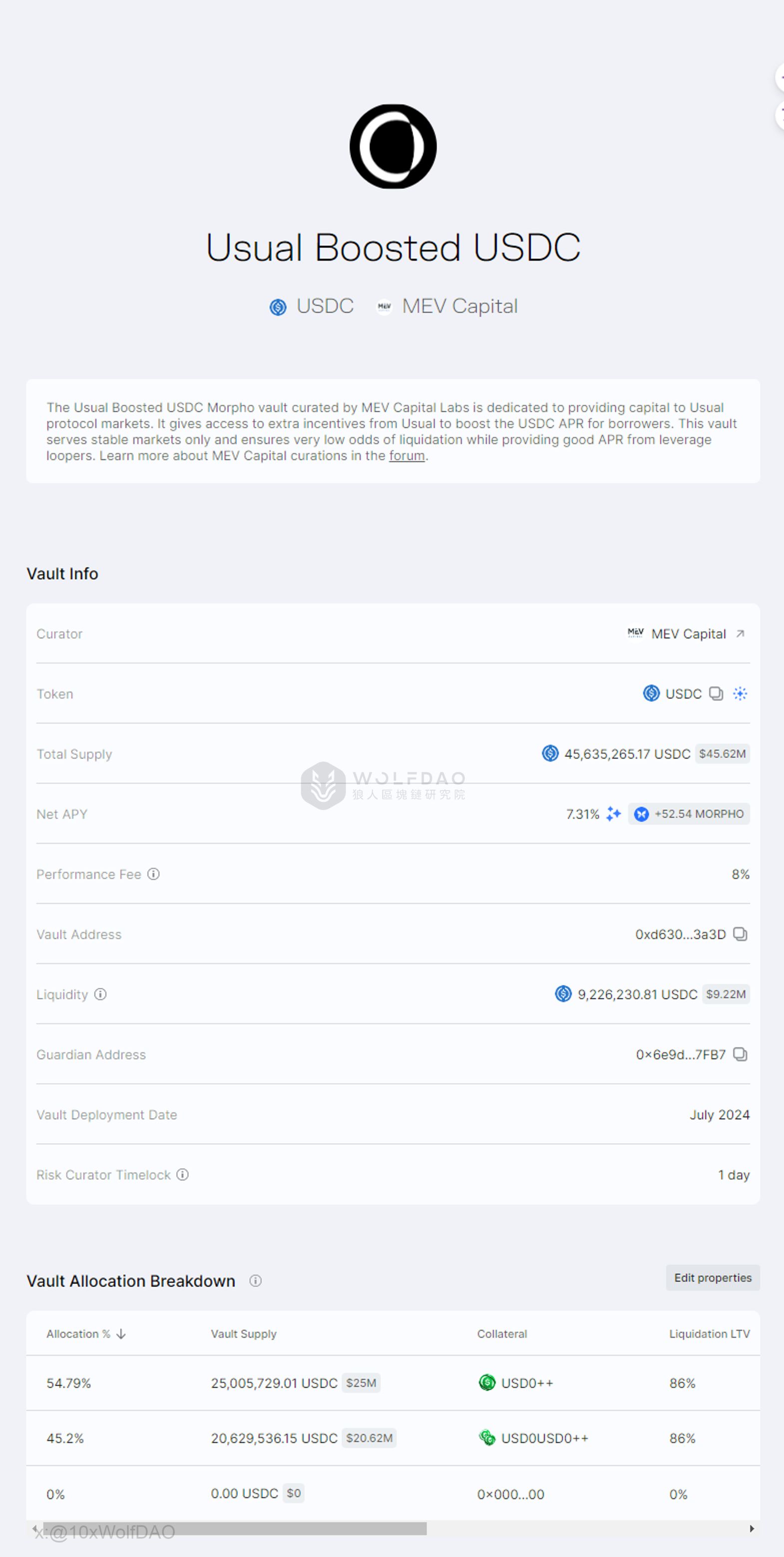Open the Liquidity info tooltip
The width and height of the screenshot is (784, 1557).
pos(101,994)
